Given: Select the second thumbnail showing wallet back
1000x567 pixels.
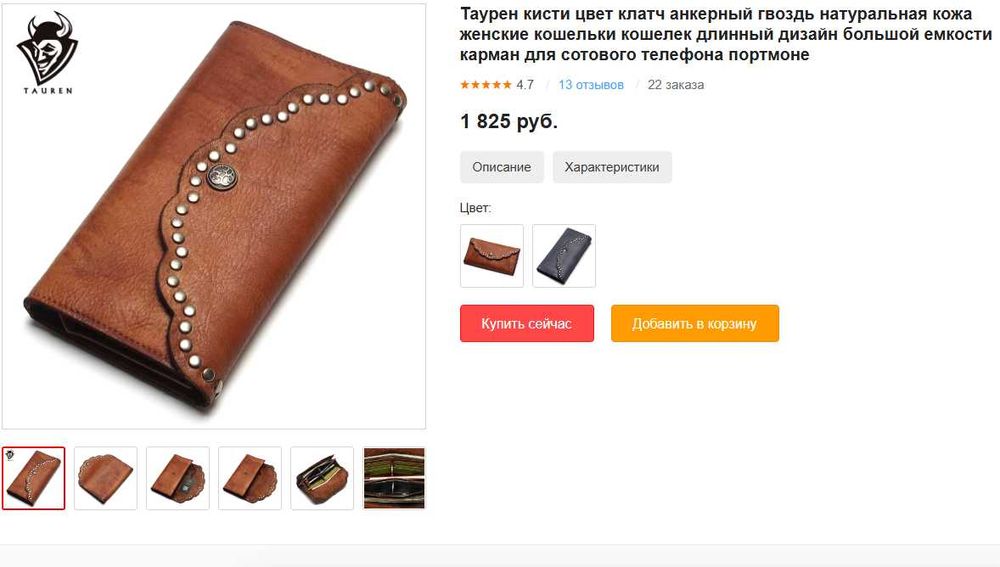Looking at the screenshot, I should (x=106, y=478).
